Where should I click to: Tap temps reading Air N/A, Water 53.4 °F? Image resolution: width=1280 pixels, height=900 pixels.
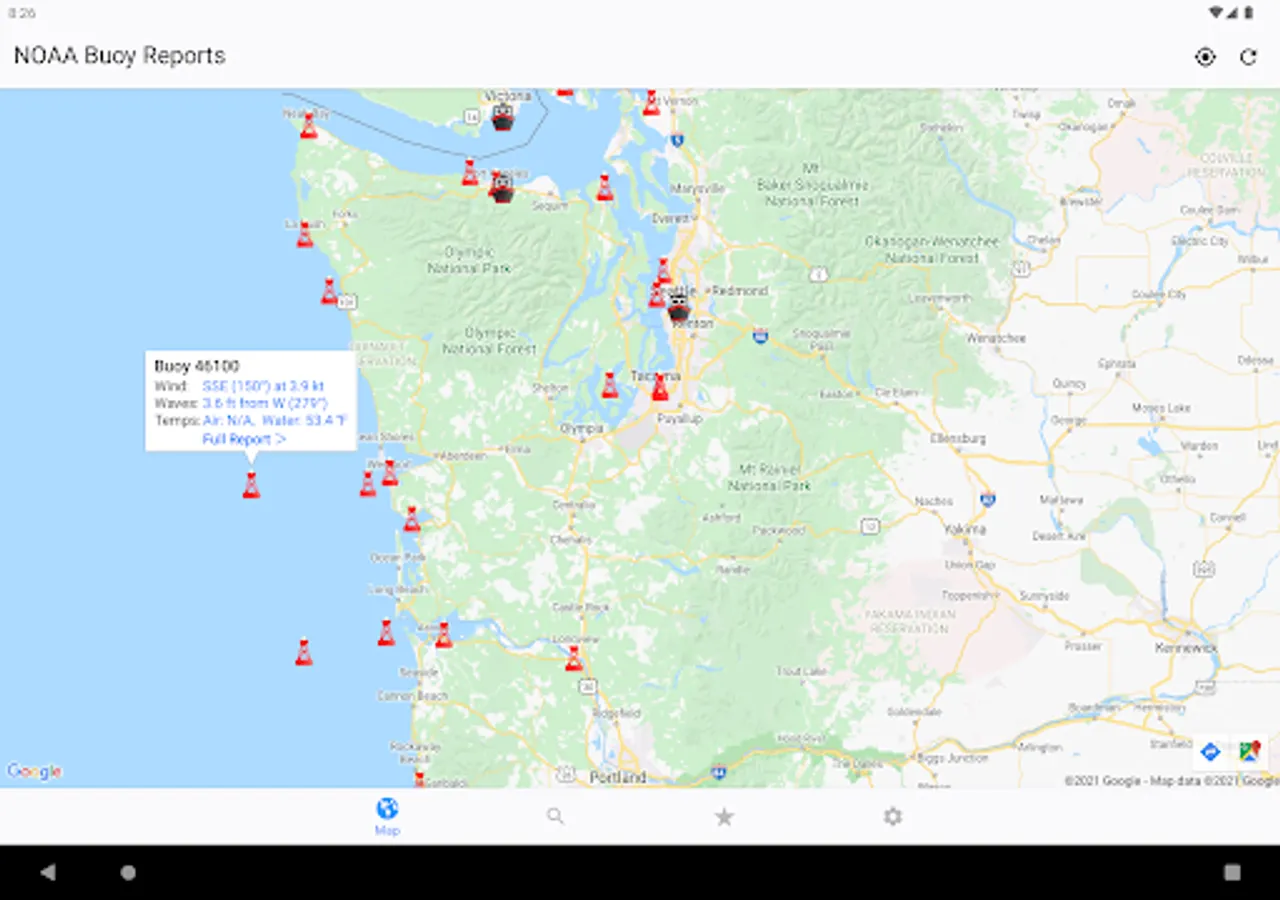pyautogui.click(x=275, y=421)
